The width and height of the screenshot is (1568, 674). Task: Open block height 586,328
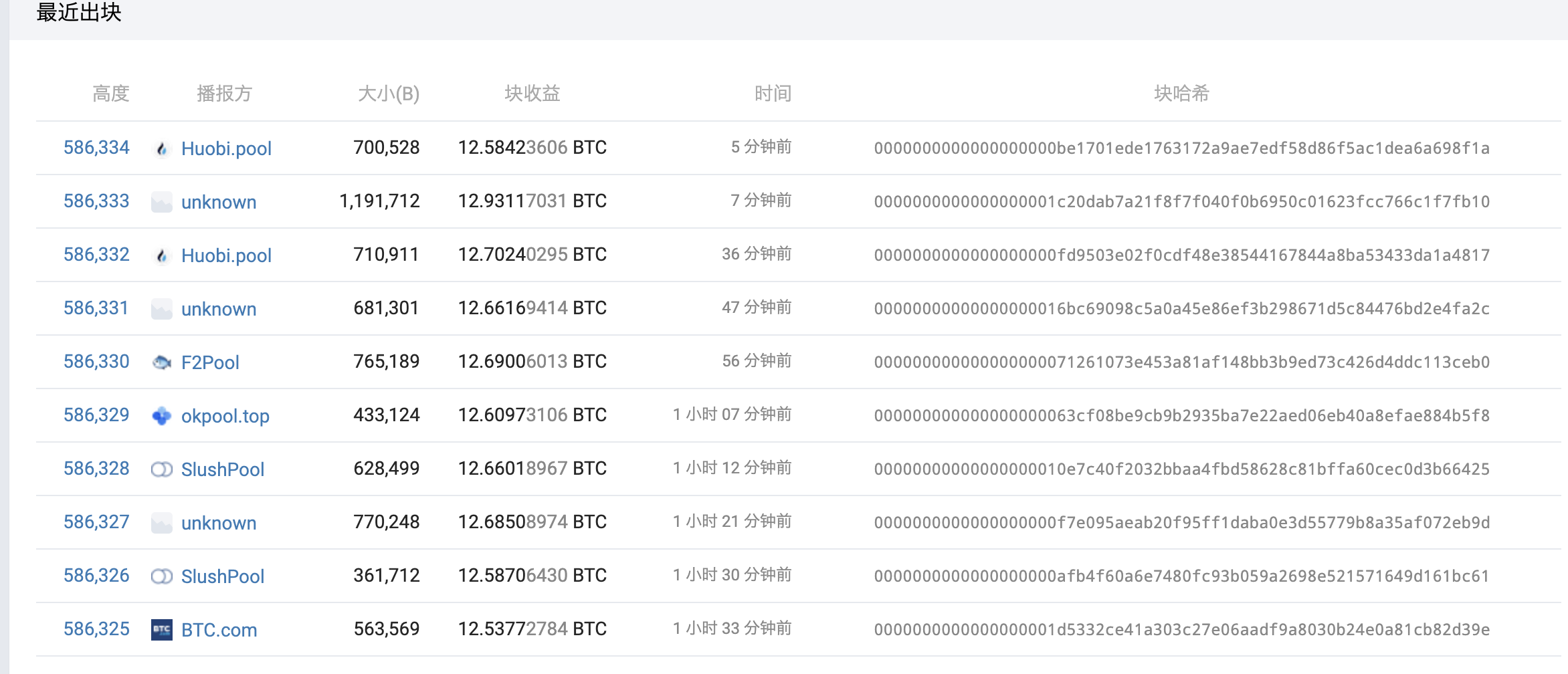pos(96,469)
